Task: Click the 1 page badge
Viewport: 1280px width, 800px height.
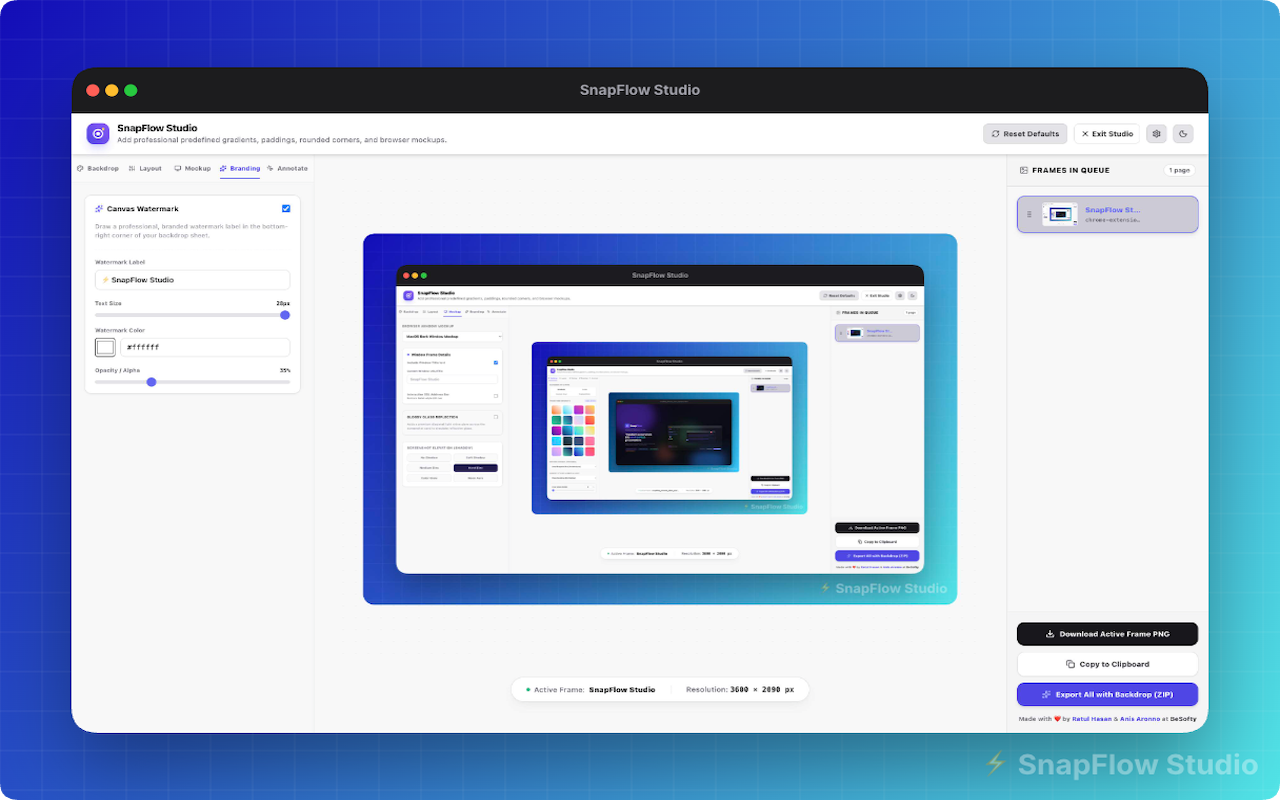Action: pyautogui.click(x=1180, y=170)
